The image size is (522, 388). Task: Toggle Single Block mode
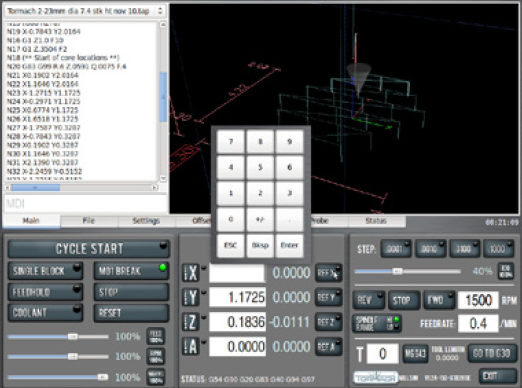45,271
